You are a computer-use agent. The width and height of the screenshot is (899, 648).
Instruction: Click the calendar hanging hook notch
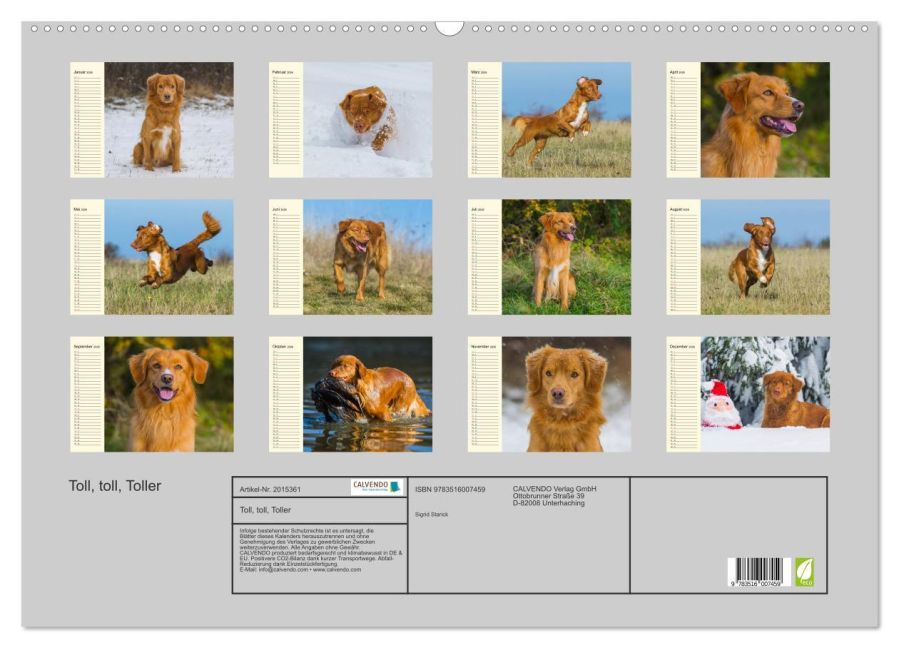(449, 28)
